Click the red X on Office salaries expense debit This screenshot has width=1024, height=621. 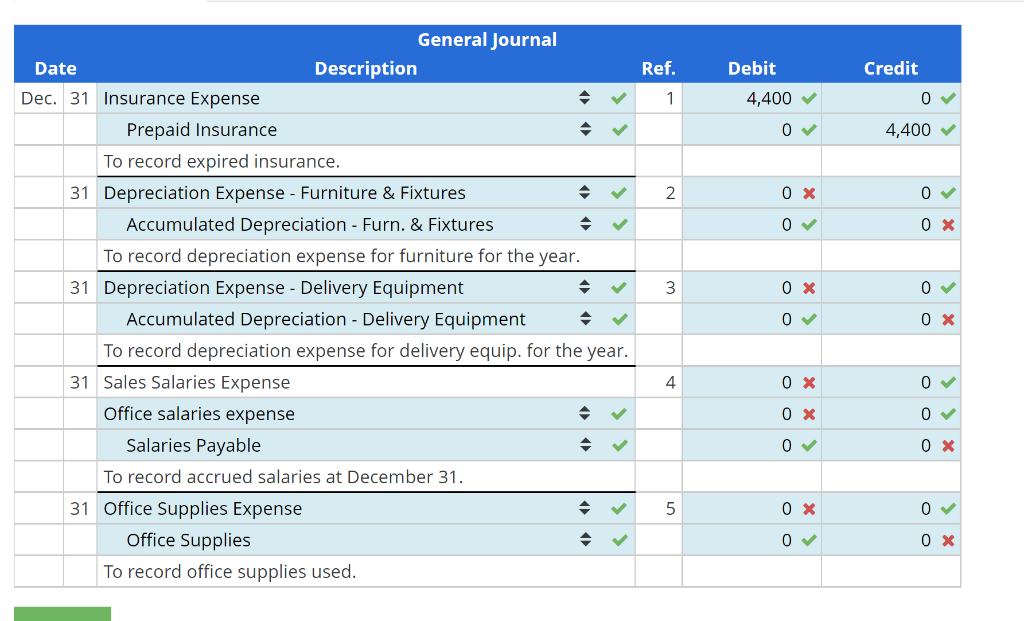point(809,414)
